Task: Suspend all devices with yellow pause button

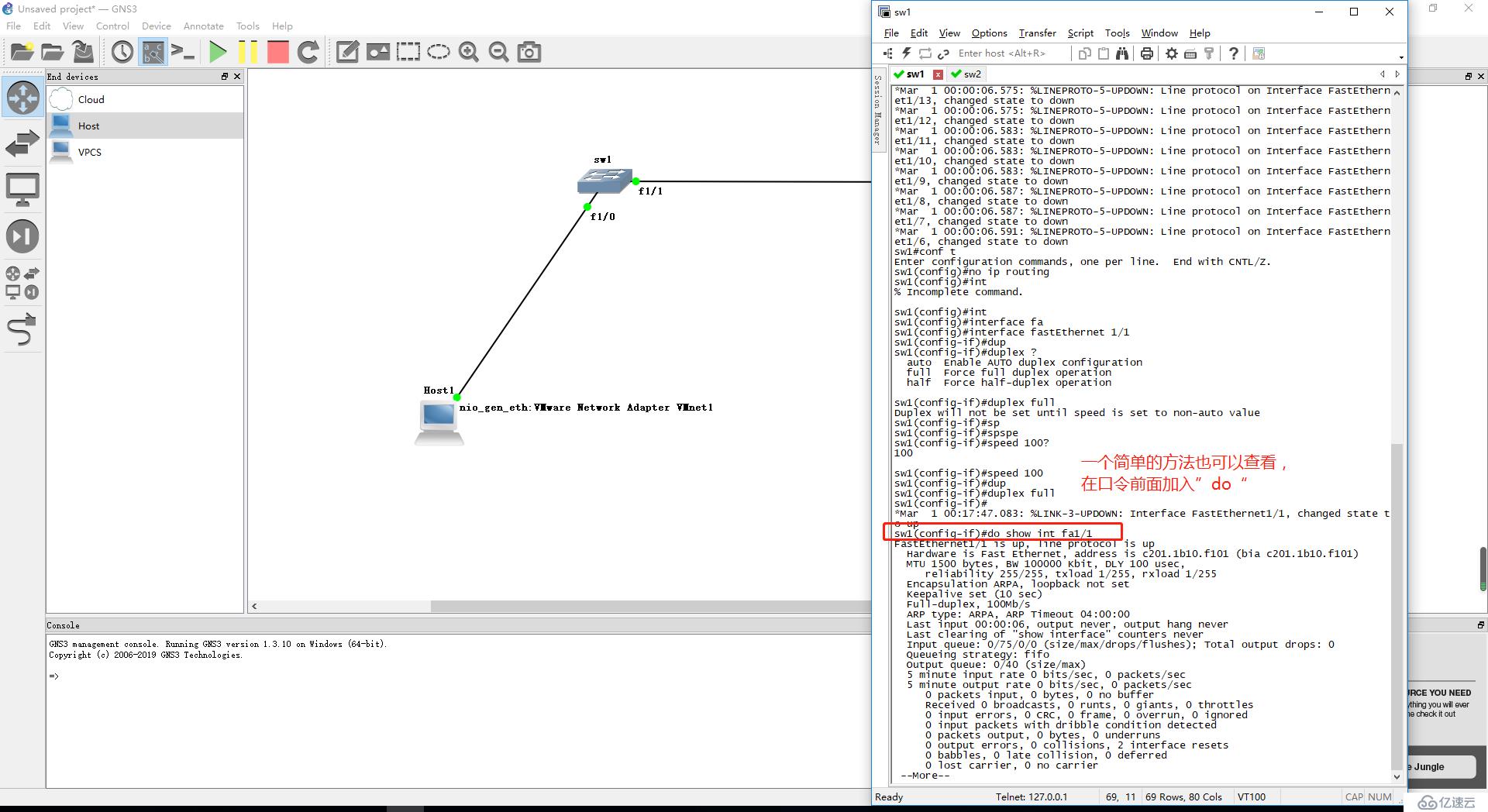Action: pos(248,52)
